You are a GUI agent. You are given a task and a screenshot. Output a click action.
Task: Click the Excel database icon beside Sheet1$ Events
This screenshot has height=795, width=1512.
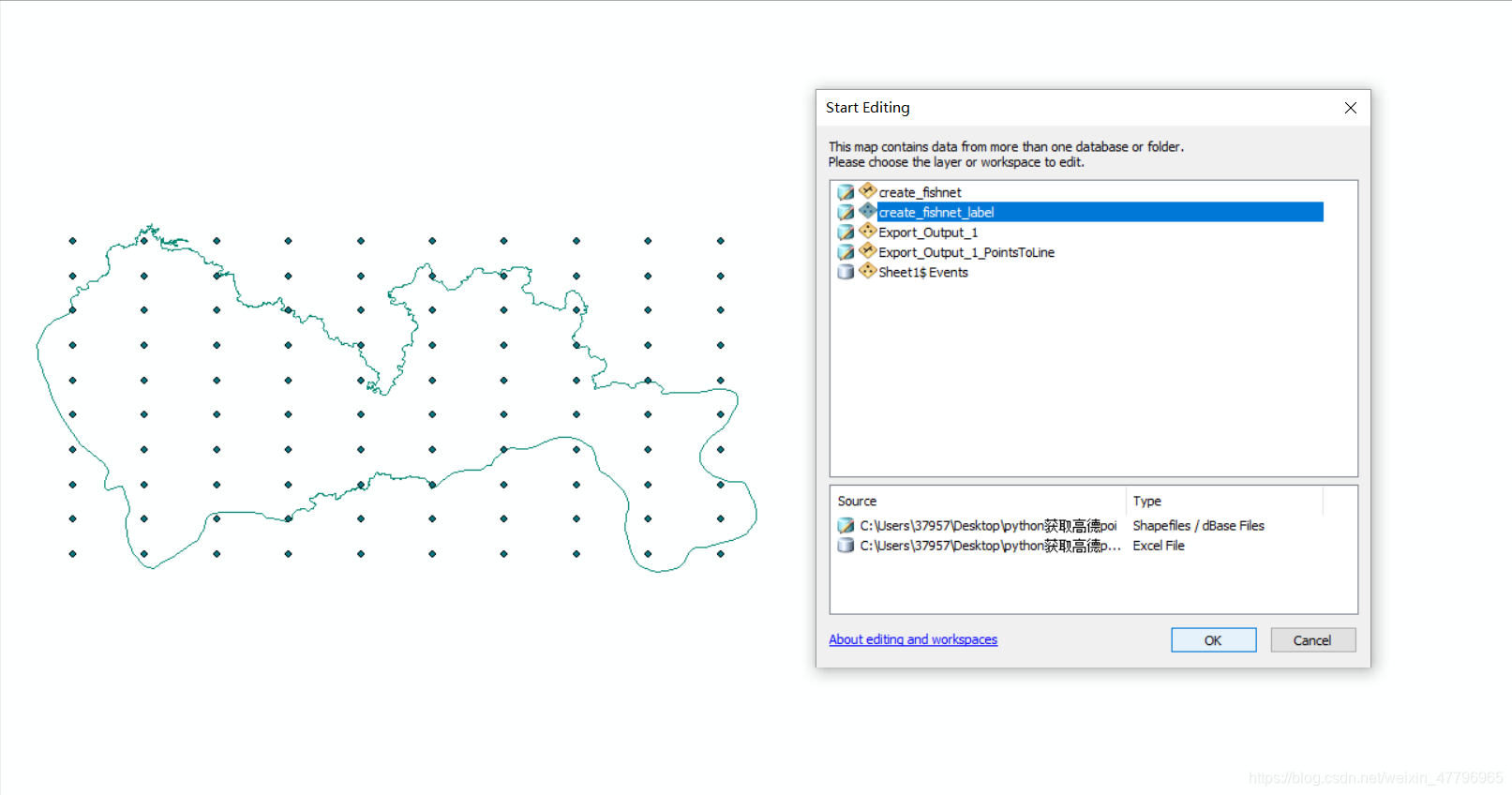(846, 272)
